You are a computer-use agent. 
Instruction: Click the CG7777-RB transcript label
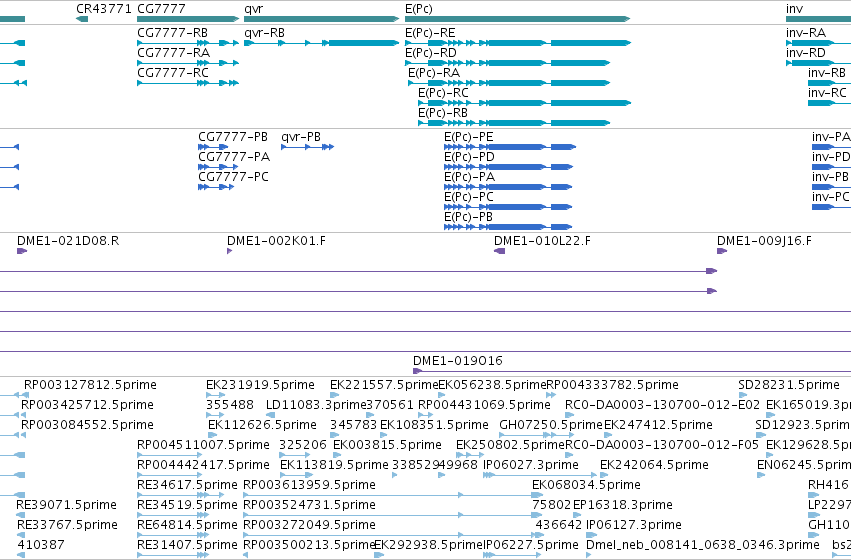(173, 33)
